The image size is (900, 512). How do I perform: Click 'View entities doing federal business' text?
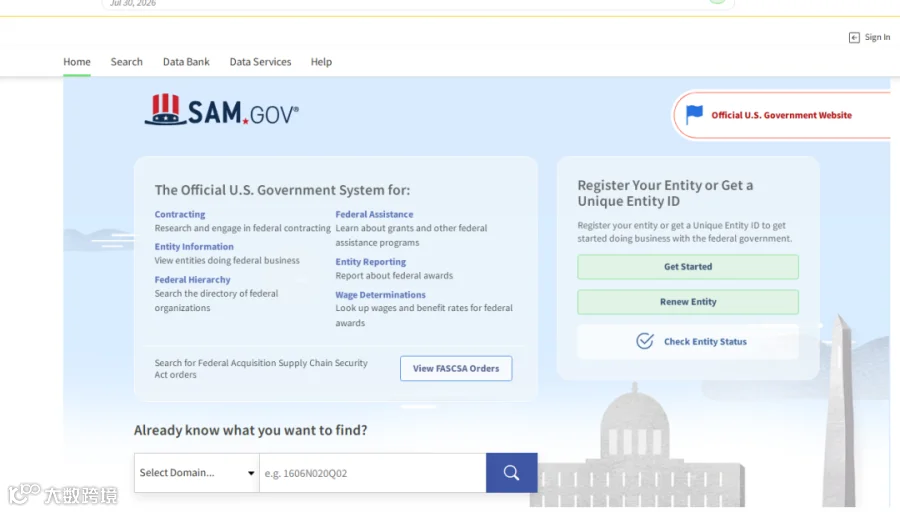(227, 260)
